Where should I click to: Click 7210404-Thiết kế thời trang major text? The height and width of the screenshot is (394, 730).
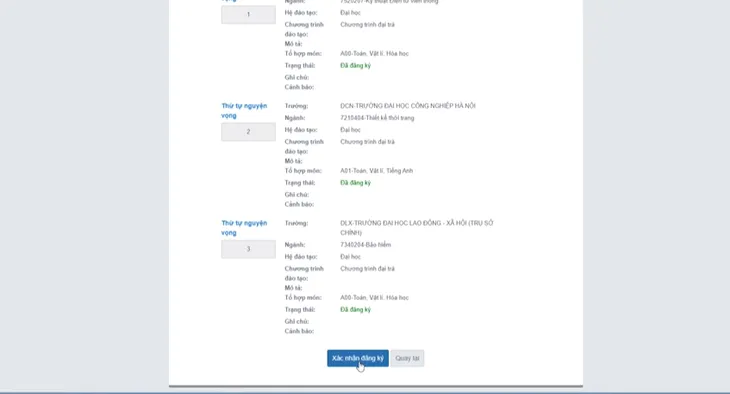coord(377,118)
